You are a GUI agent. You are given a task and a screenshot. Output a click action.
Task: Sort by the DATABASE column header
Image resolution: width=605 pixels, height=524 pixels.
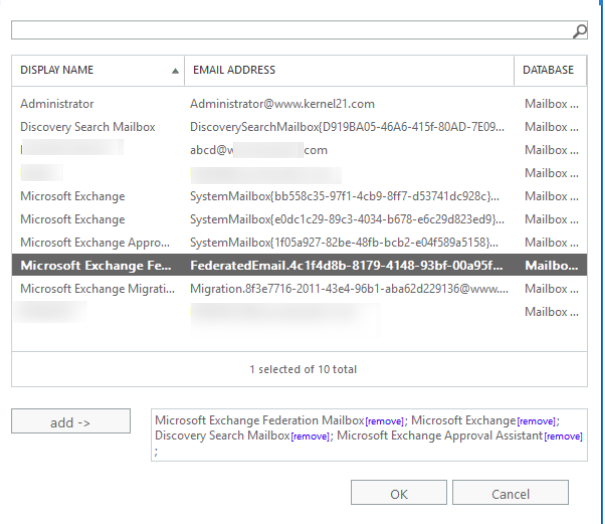pyautogui.click(x=548, y=70)
